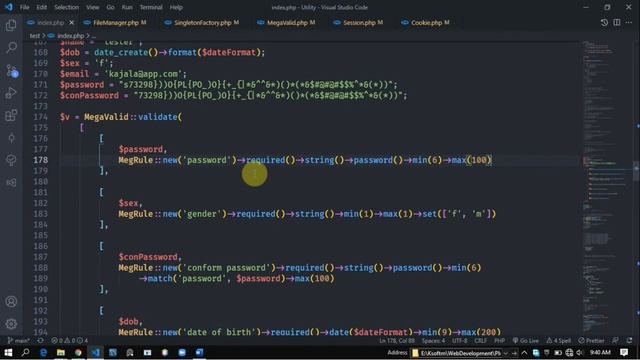Click the activity bar icon below Extensions
640x360 pixels.
point(11,138)
